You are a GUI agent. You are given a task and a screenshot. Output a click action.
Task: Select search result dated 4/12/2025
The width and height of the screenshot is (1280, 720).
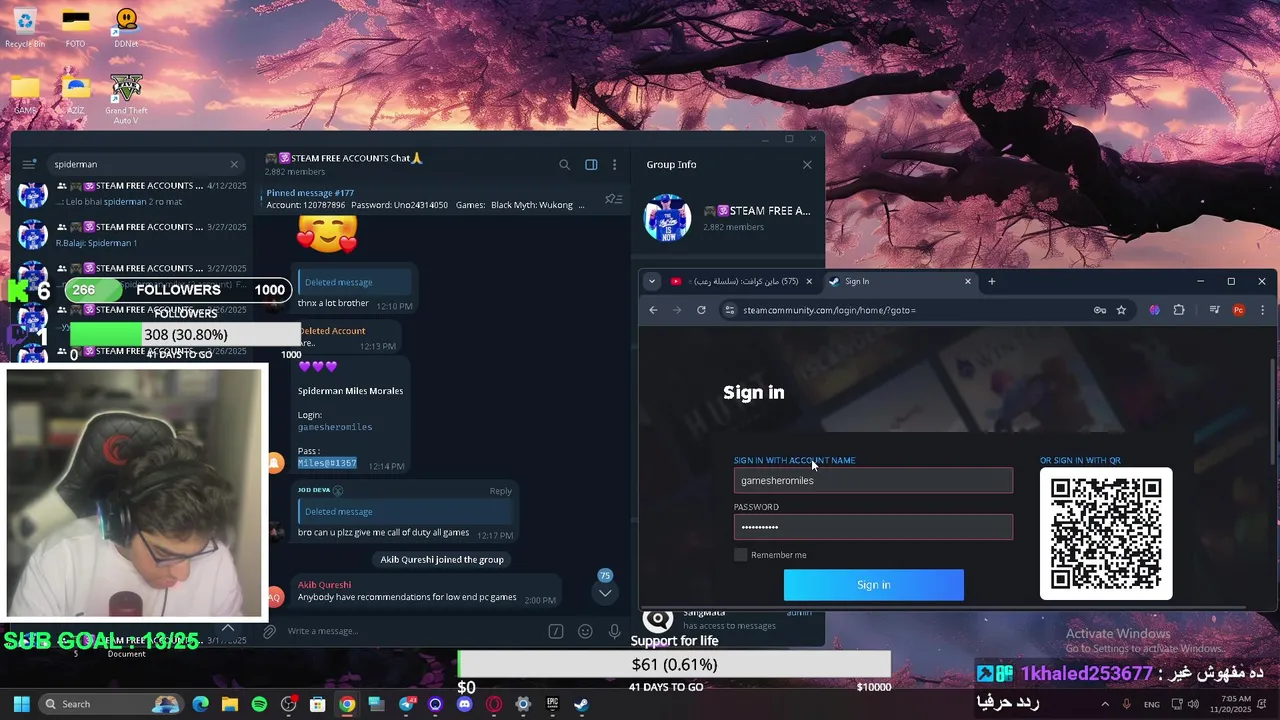tap(131, 193)
